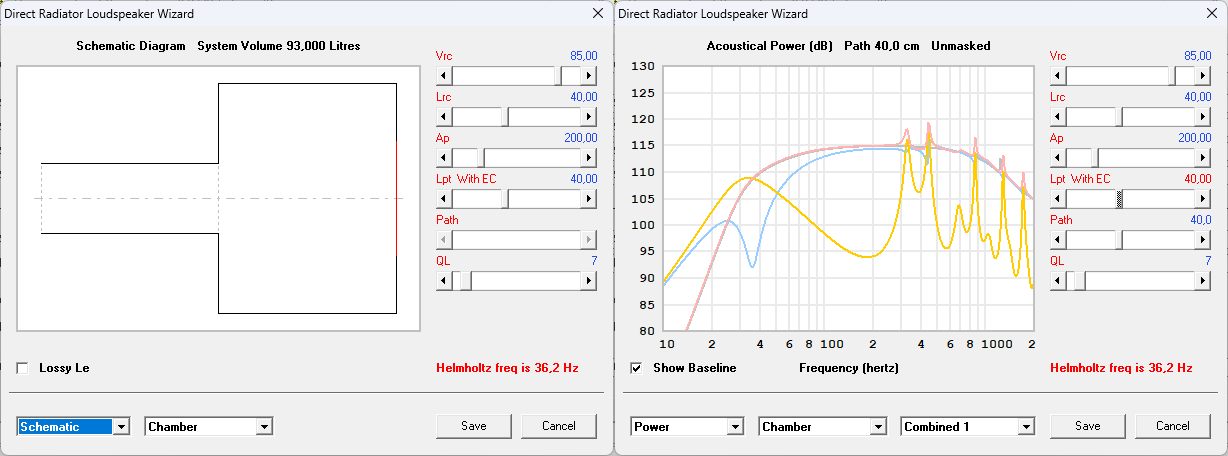Increase QL with right arrow, left window
This screenshot has height=456, width=1228.
pos(589,281)
